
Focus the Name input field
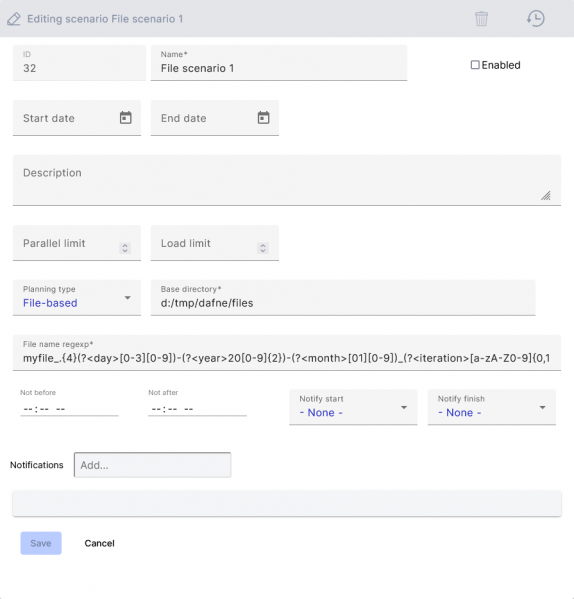279,63
